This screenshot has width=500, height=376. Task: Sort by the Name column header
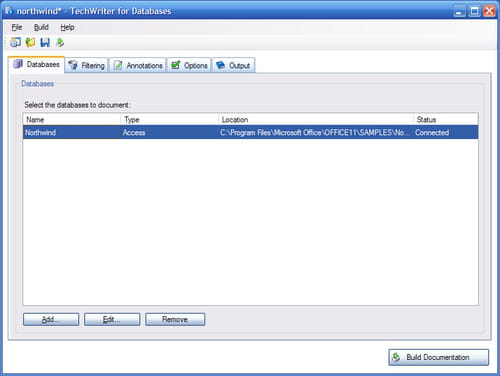[72, 119]
